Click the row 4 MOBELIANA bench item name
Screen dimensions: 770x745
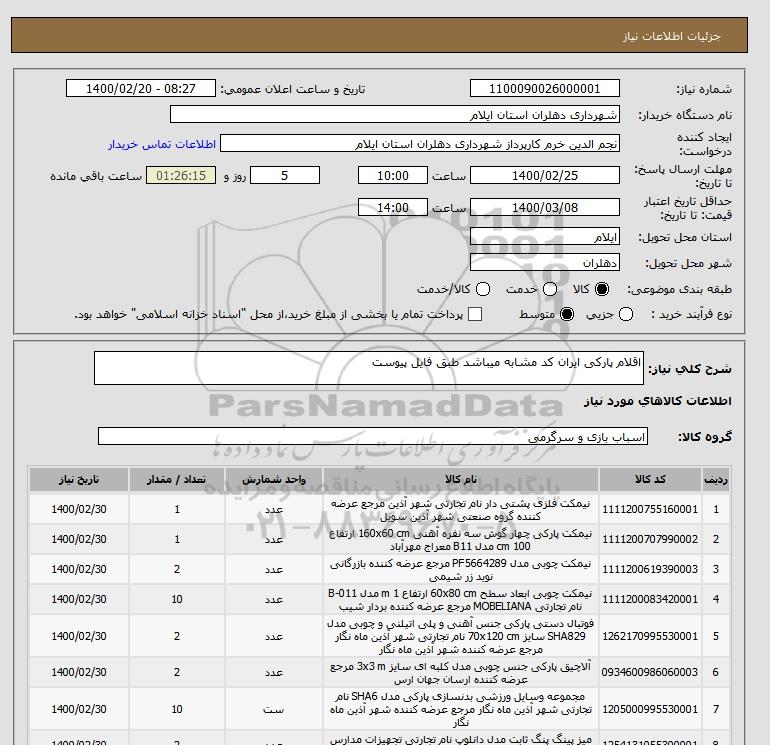tap(461, 600)
